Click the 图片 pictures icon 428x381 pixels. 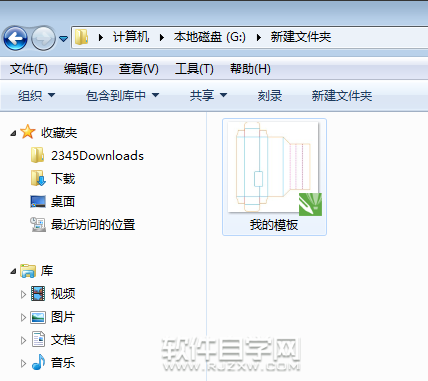(x=38, y=317)
